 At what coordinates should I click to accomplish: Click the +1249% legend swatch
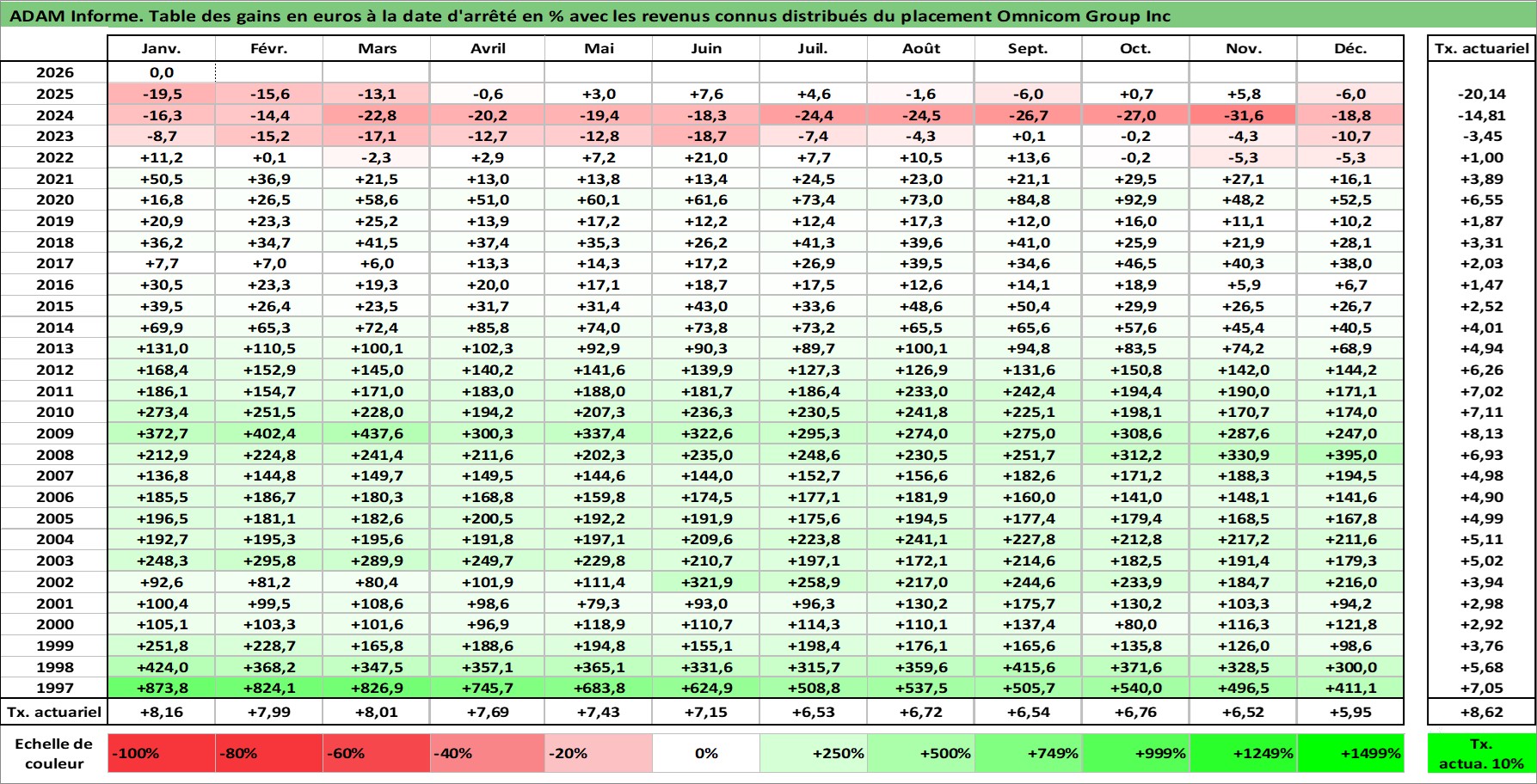coord(1243,753)
